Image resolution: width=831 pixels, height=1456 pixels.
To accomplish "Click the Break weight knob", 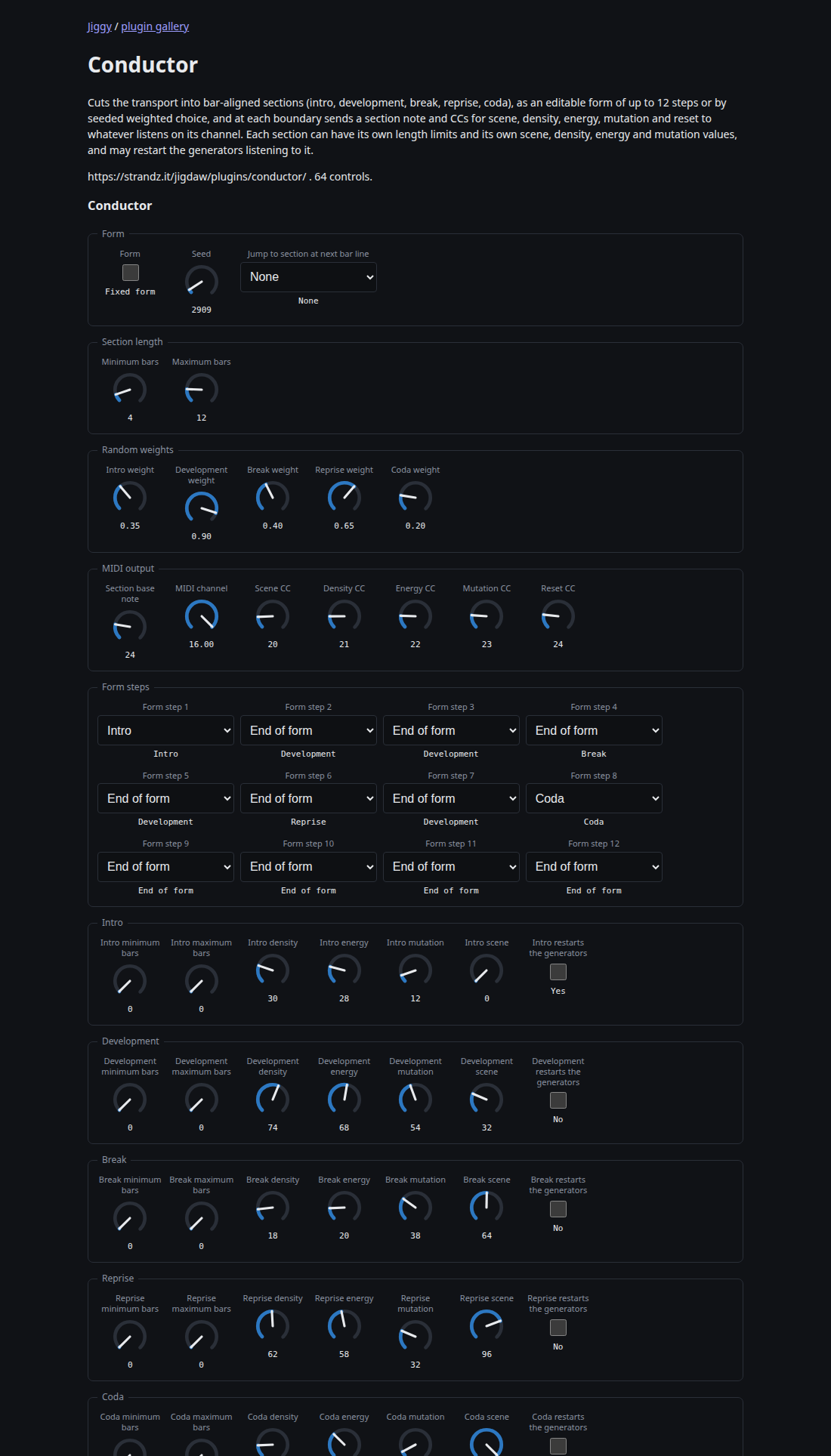I will pos(273,498).
